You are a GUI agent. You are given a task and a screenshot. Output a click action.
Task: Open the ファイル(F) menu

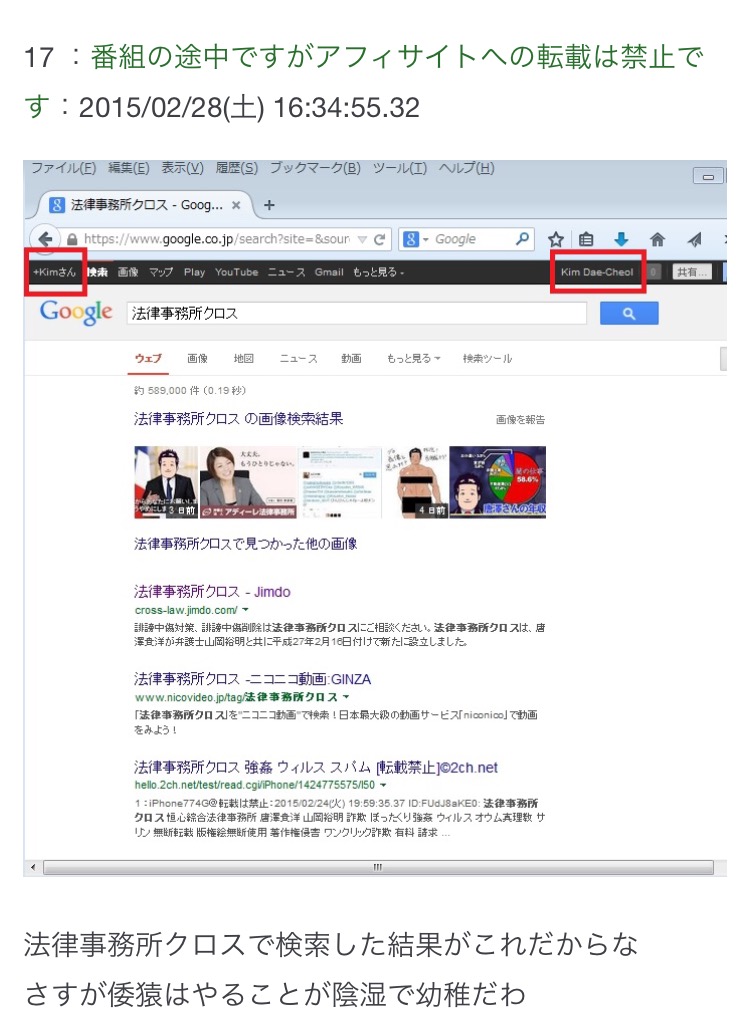[63, 168]
